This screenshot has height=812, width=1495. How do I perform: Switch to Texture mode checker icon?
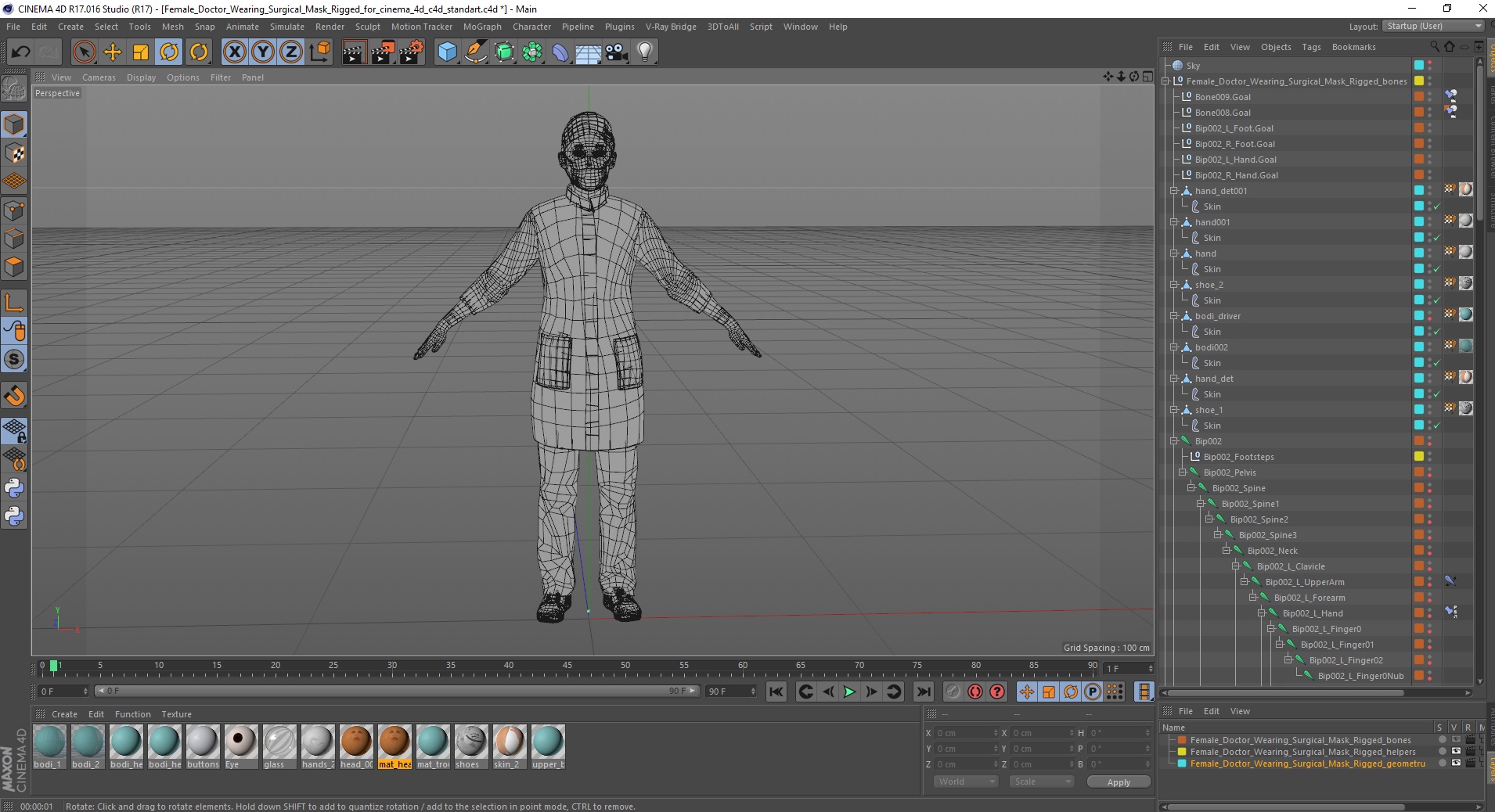pyautogui.click(x=14, y=153)
